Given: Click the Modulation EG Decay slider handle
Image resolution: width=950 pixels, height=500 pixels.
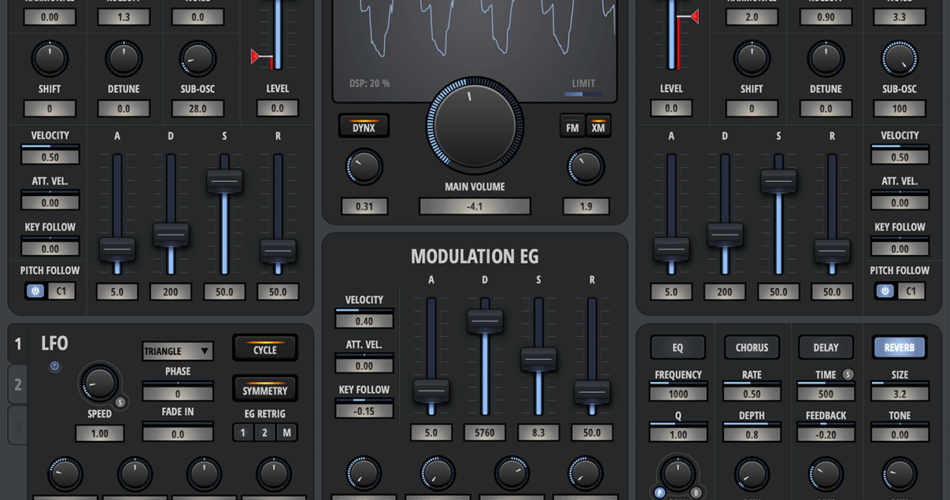Looking at the screenshot, I should 485,321.
